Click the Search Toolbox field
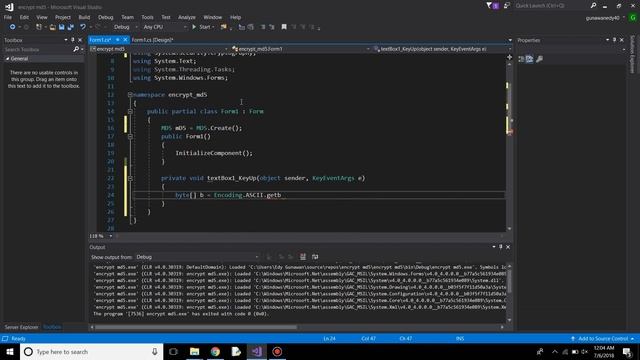Viewport: 640px width, 360px height. pyautogui.click(x=38, y=49)
